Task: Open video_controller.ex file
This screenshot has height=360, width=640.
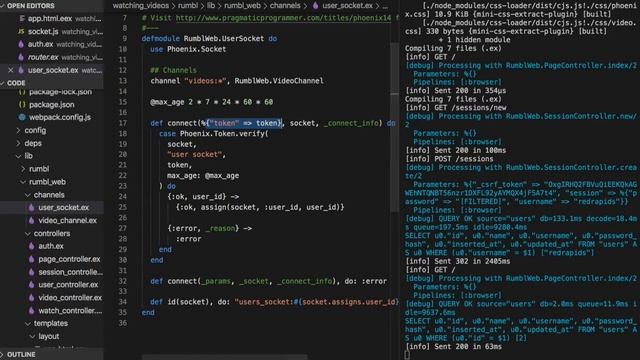Action: coord(70,298)
